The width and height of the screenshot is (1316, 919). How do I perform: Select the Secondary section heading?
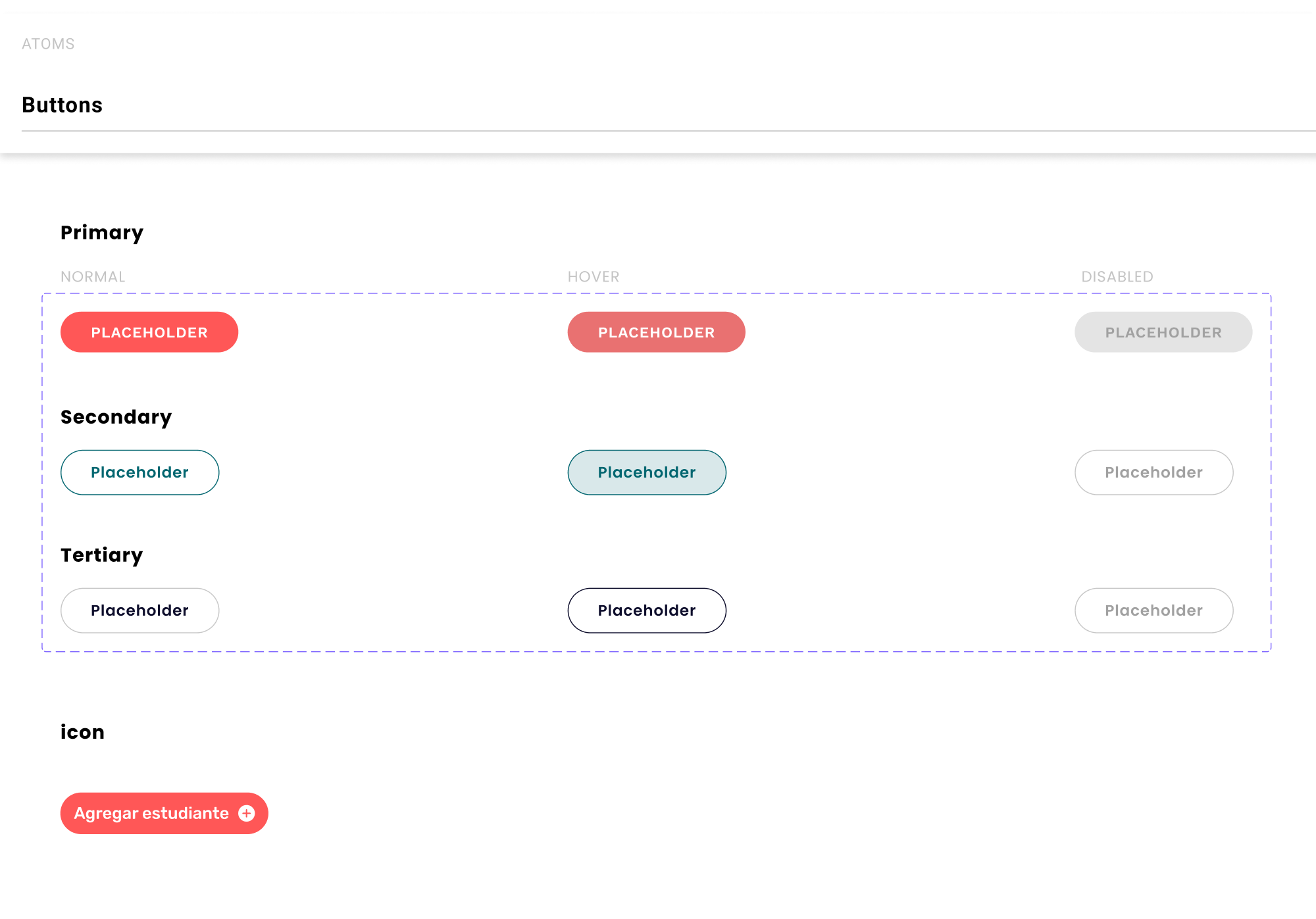[x=116, y=417]
